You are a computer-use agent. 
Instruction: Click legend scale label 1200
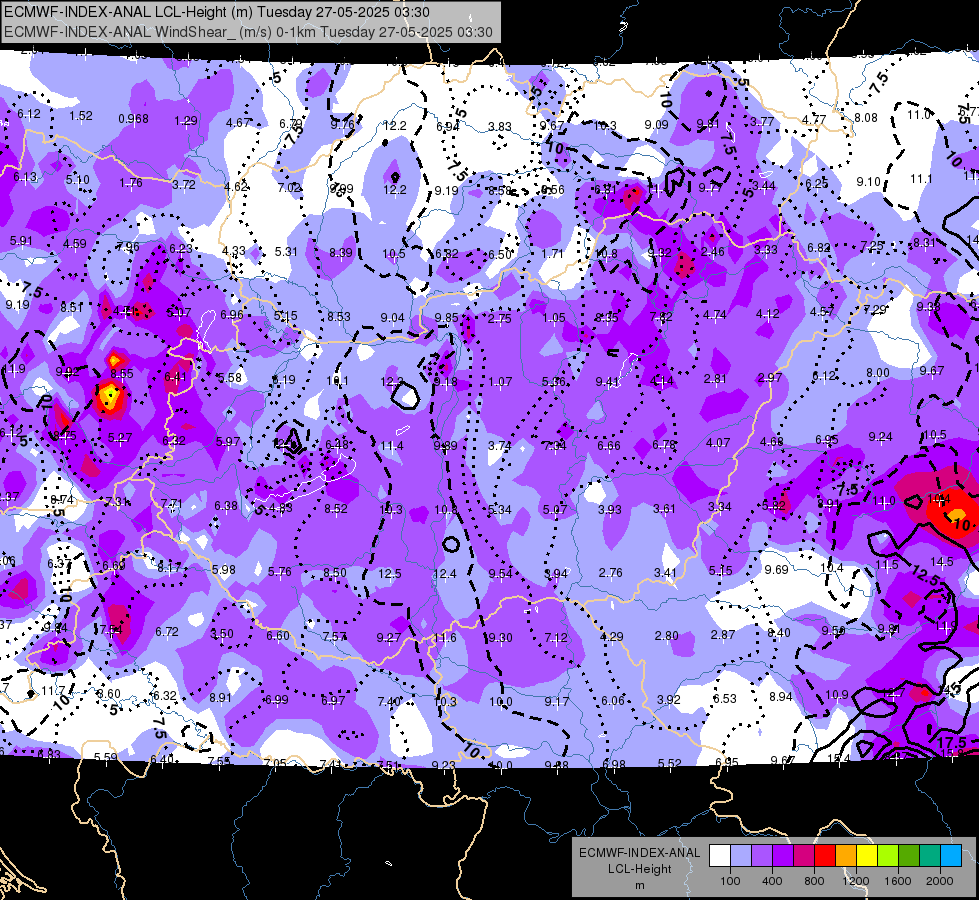[855, 881]
